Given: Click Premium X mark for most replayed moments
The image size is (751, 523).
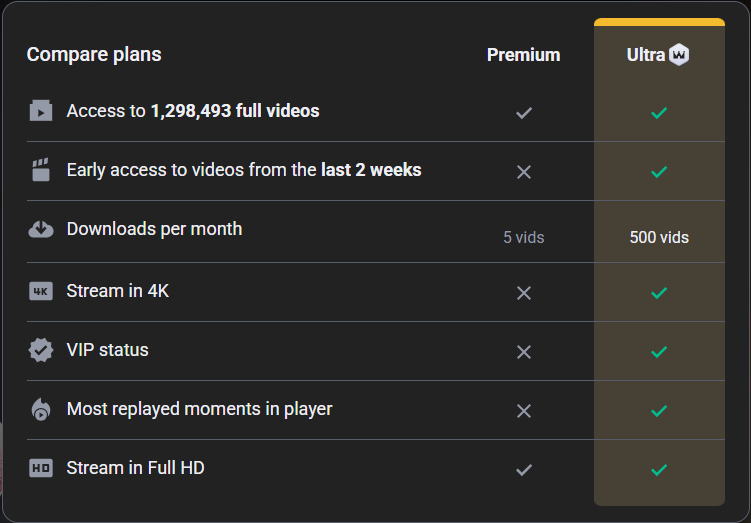Looking at the screenshot, I should point(523,411).
